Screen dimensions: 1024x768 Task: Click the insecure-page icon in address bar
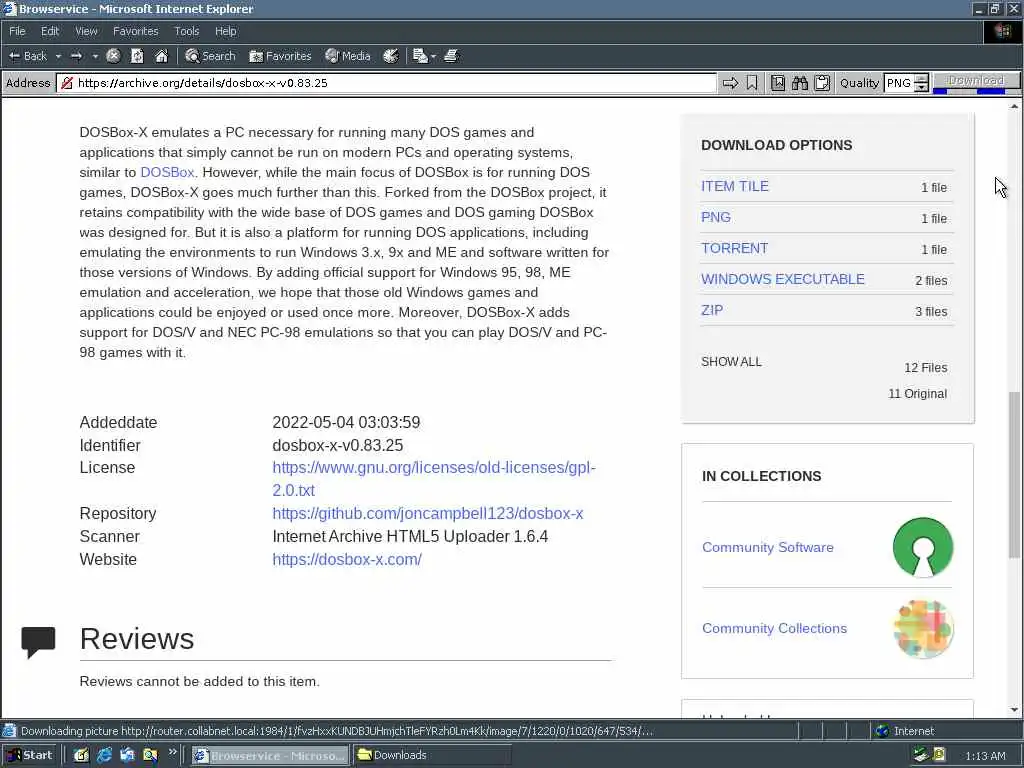(67, 83)
